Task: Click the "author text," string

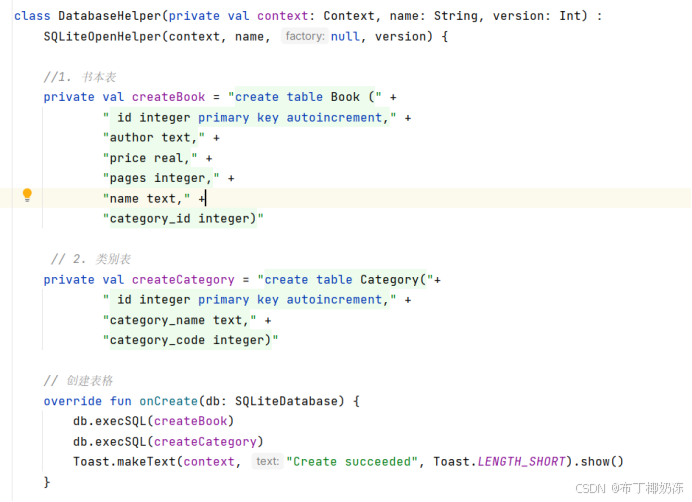Action: [x=154, y=138]
